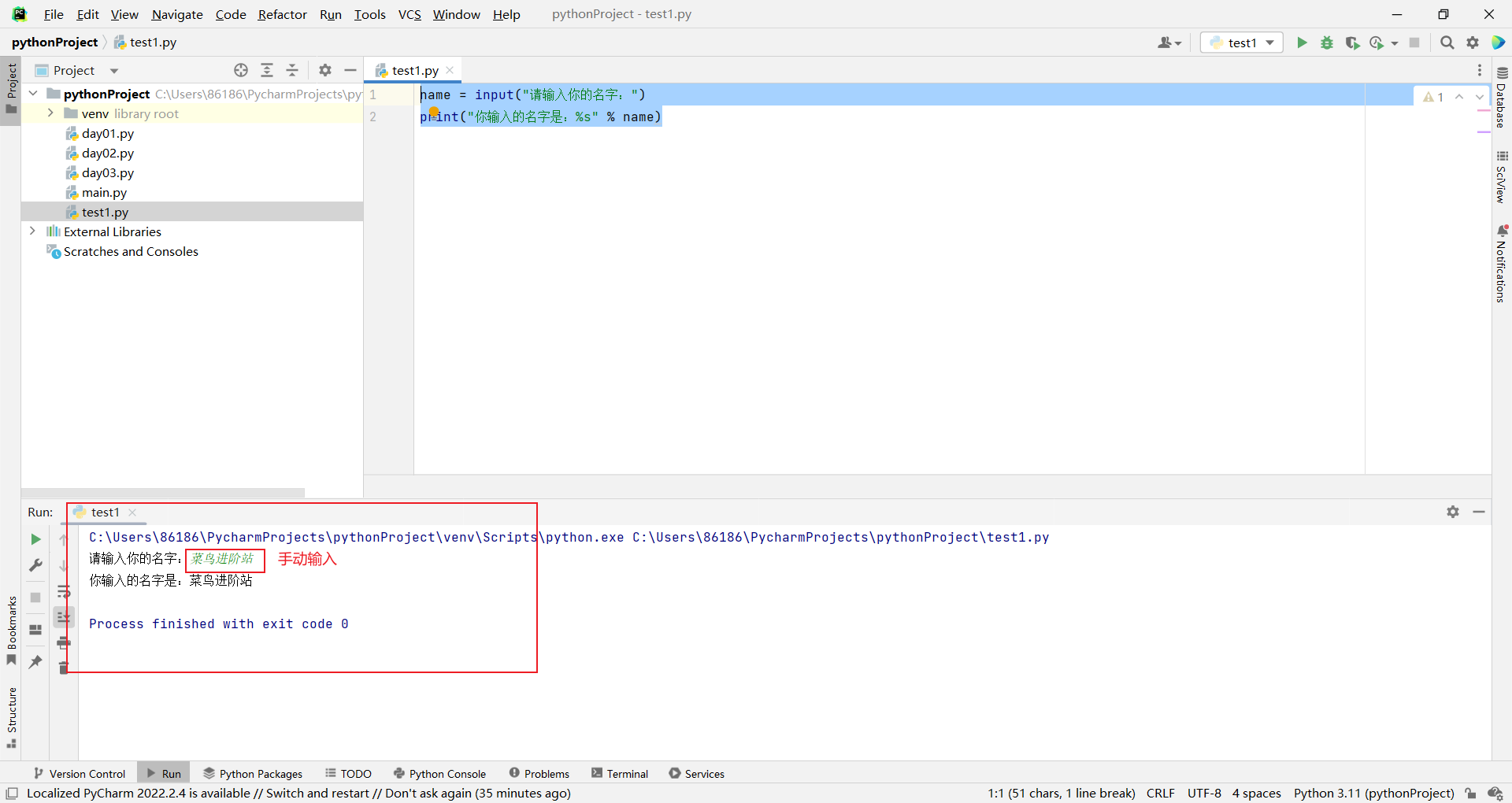Open run configuration wrench in Run panel

tap(35, 565)
